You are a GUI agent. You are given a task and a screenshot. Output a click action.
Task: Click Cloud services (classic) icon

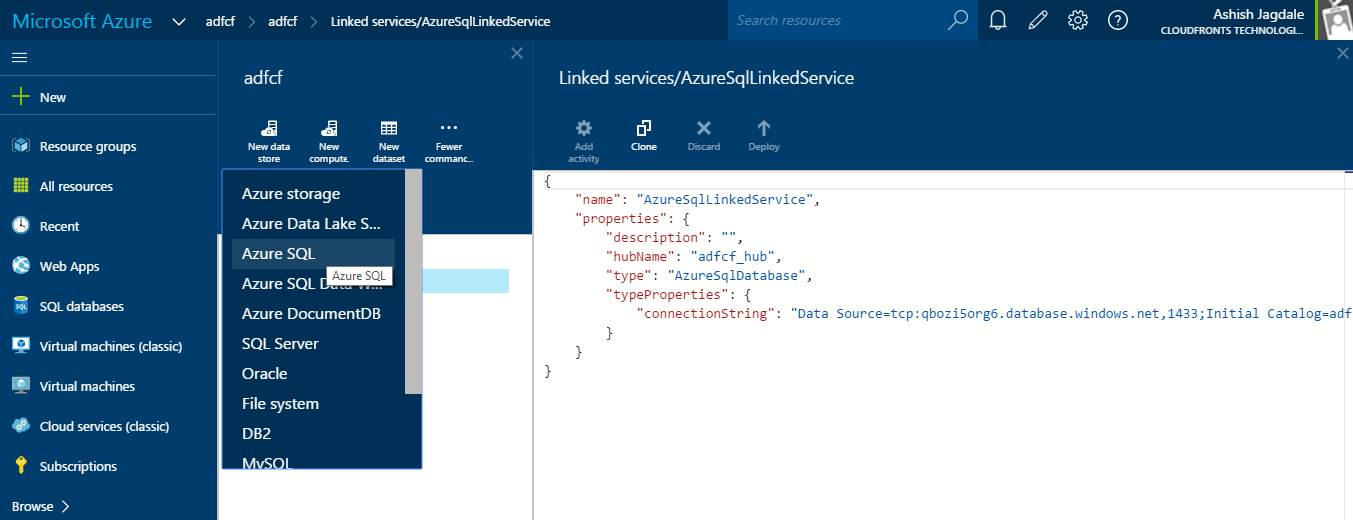[x=20, y=426]
